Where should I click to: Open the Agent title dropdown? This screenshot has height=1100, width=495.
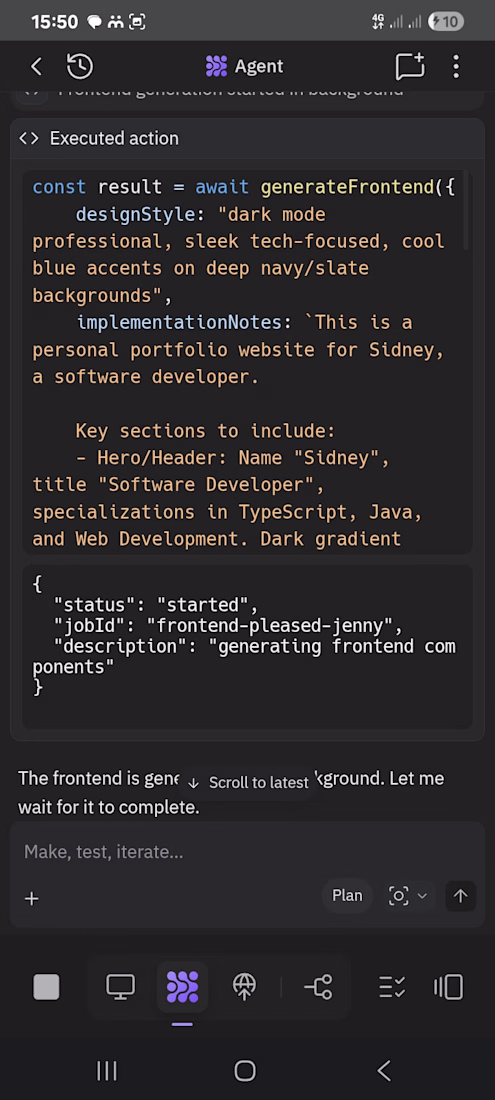click(245, 67)
